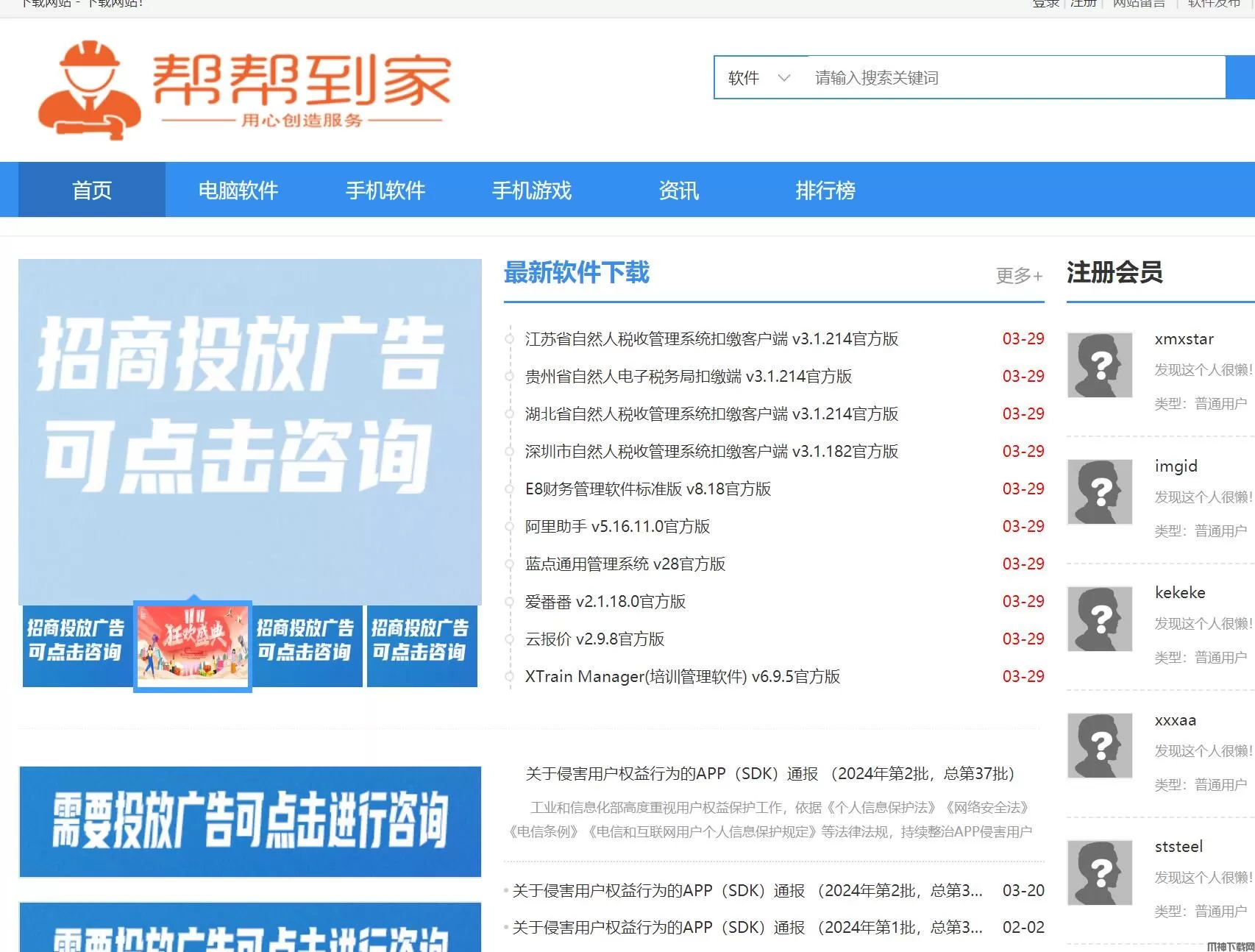The width and height of the screenshot is (1255, 952).
Task: Click xxxaa's member avatar
Action: (1099, 745)
